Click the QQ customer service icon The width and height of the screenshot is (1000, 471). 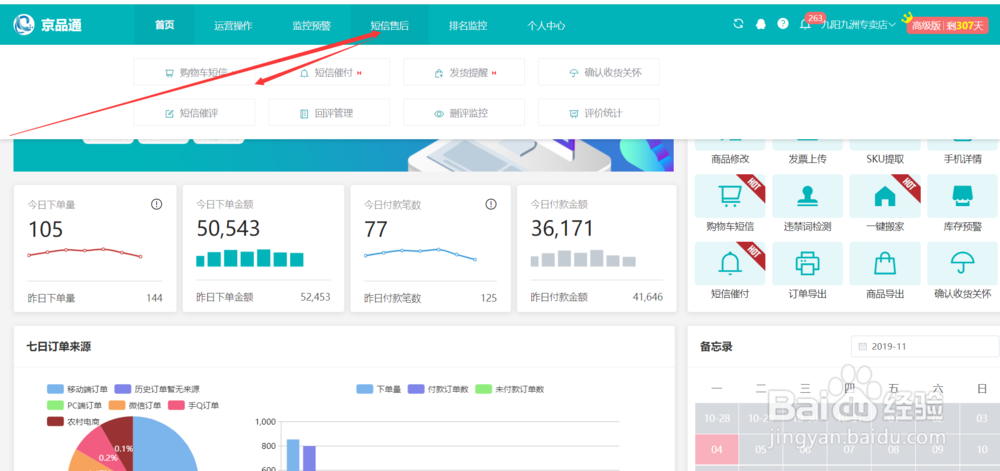coord(760,24)
